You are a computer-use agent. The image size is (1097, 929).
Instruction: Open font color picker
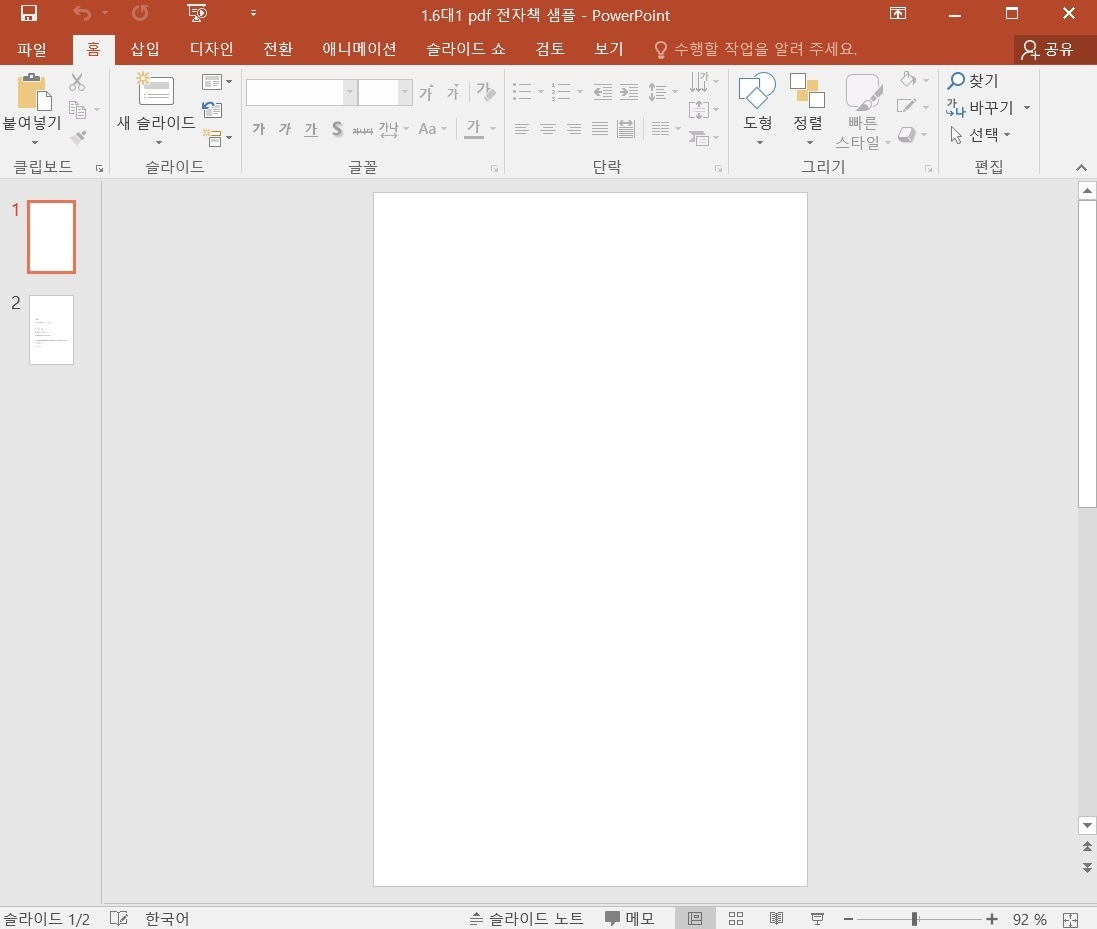click(x=474, y=128)
